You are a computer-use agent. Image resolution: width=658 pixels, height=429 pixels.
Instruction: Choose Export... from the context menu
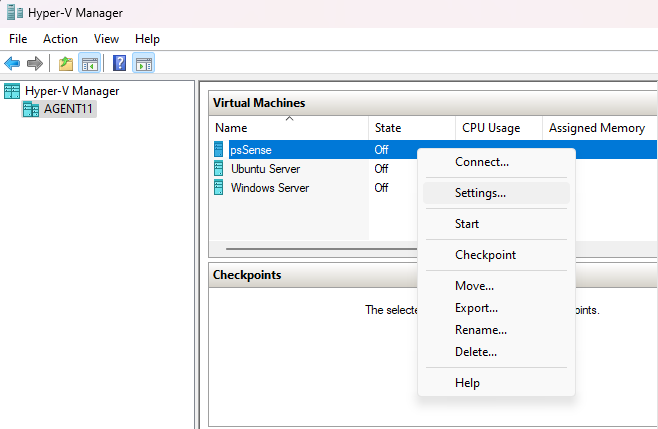click(476, 308)
